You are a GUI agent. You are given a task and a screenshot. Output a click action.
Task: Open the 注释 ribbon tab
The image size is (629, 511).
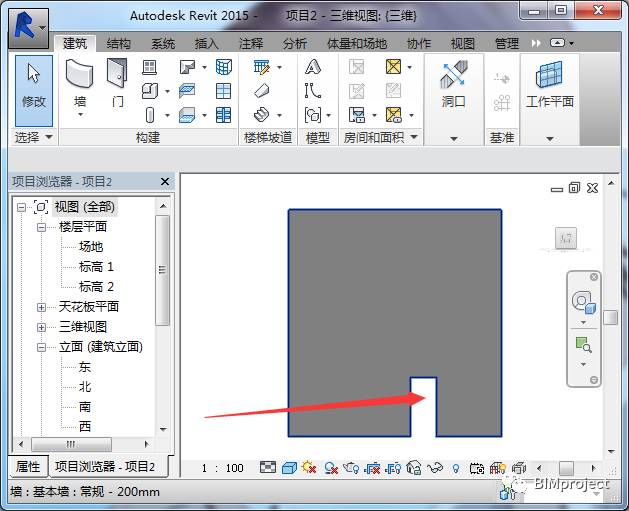(x=251, y=43)
